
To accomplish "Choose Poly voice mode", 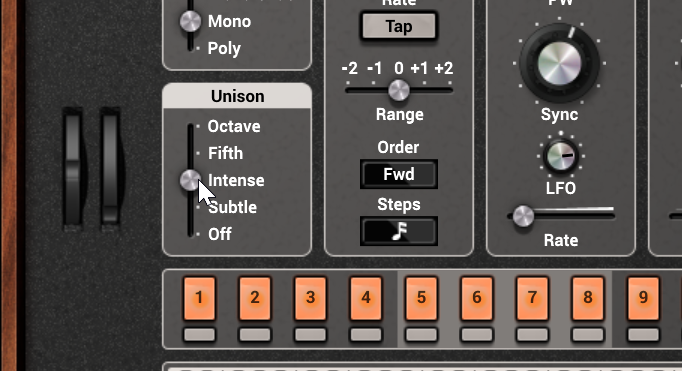I will point(224,48).
